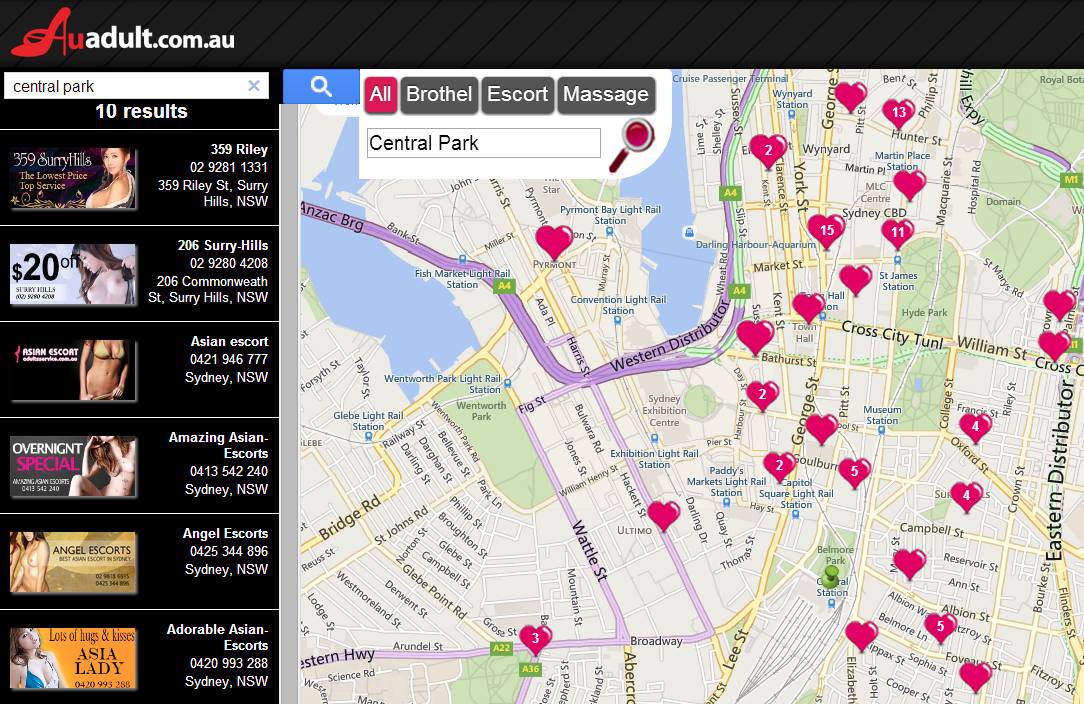Switch to the Escort category tab
Screen dimensions: 1084x704
[517, 95]
